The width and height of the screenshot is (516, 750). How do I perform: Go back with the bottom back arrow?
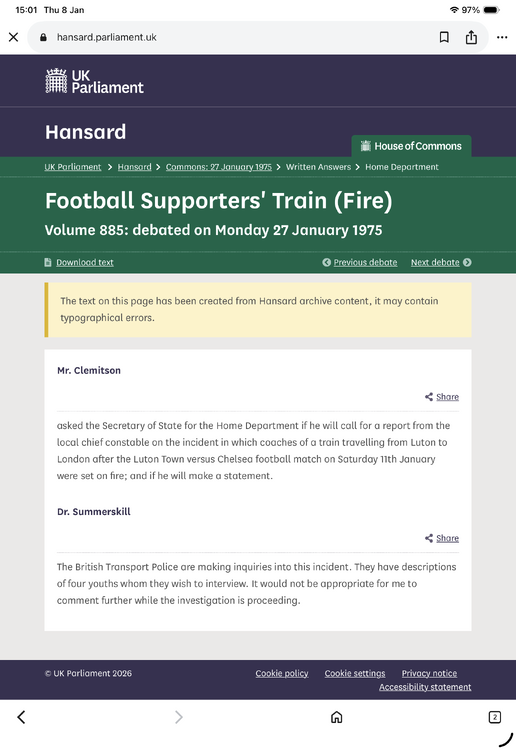pos(21,717)
